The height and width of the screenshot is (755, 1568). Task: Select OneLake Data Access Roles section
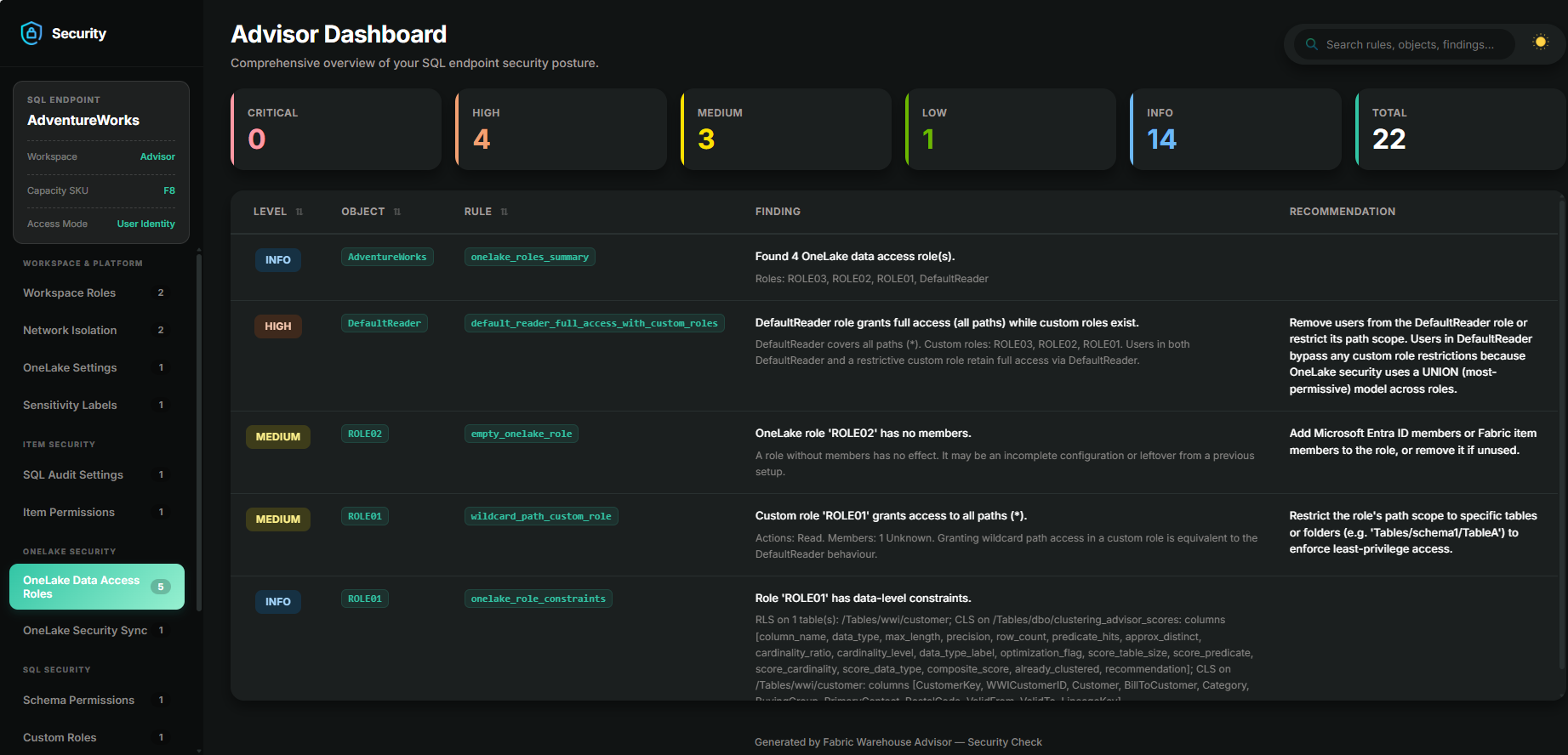coord(97,587)
